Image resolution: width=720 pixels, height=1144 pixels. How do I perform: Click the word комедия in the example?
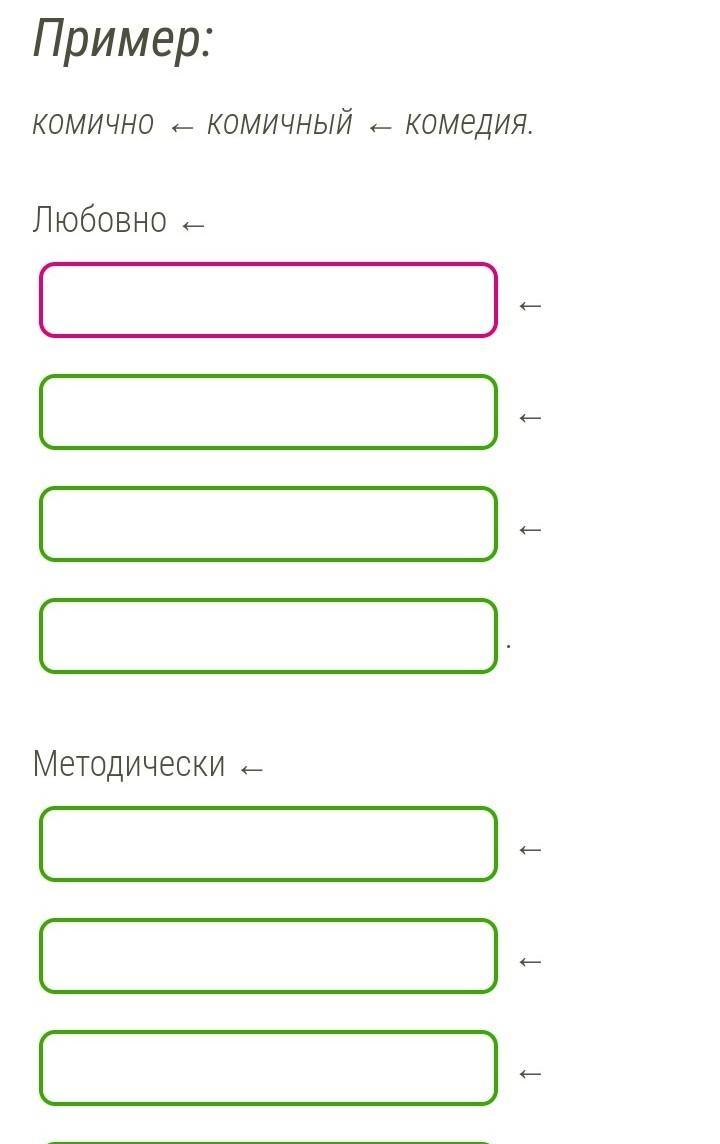click(467, 123)
